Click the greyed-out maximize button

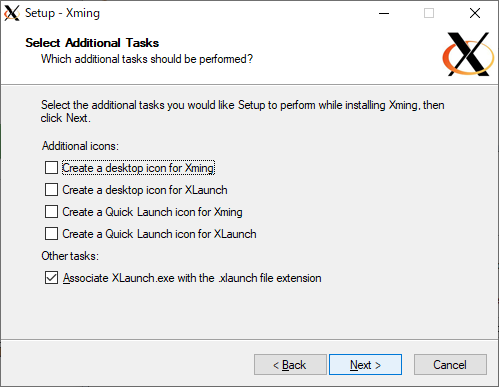click(x=429, y=13)
